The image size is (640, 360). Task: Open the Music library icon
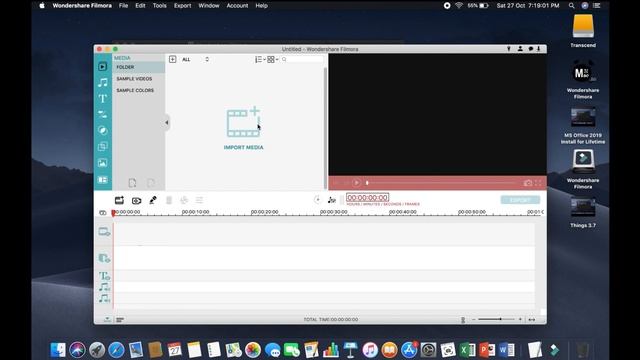pos(102,82)
